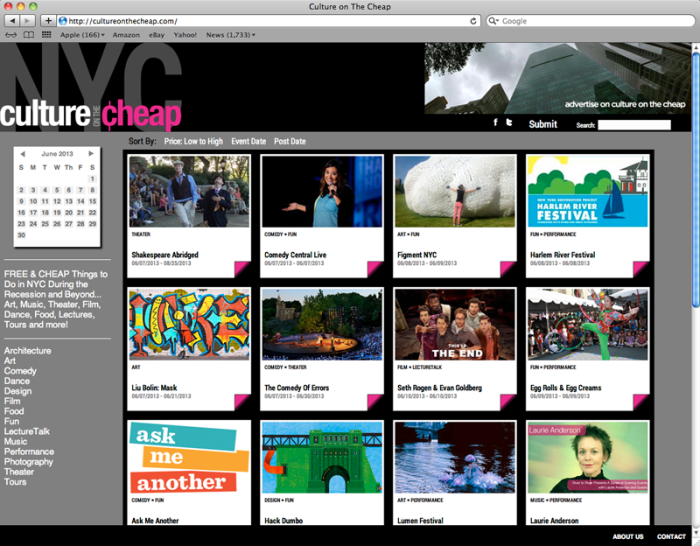
Task: Sort events by Post Date
Action: point(290,141)
